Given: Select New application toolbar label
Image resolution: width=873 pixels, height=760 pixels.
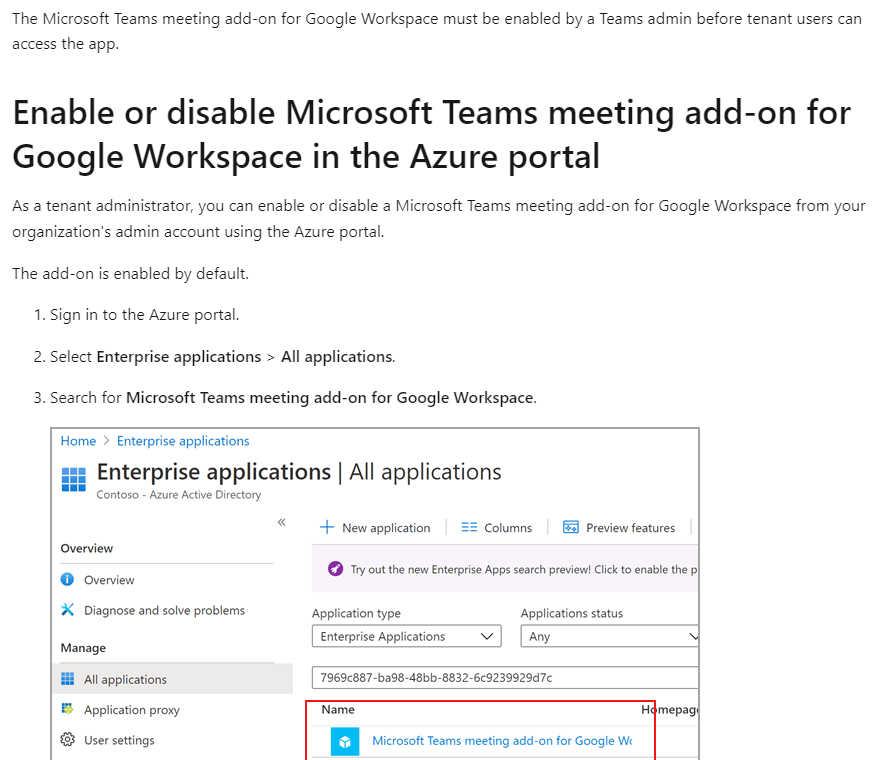Looking at the screenshot, I should pos(386,528).
